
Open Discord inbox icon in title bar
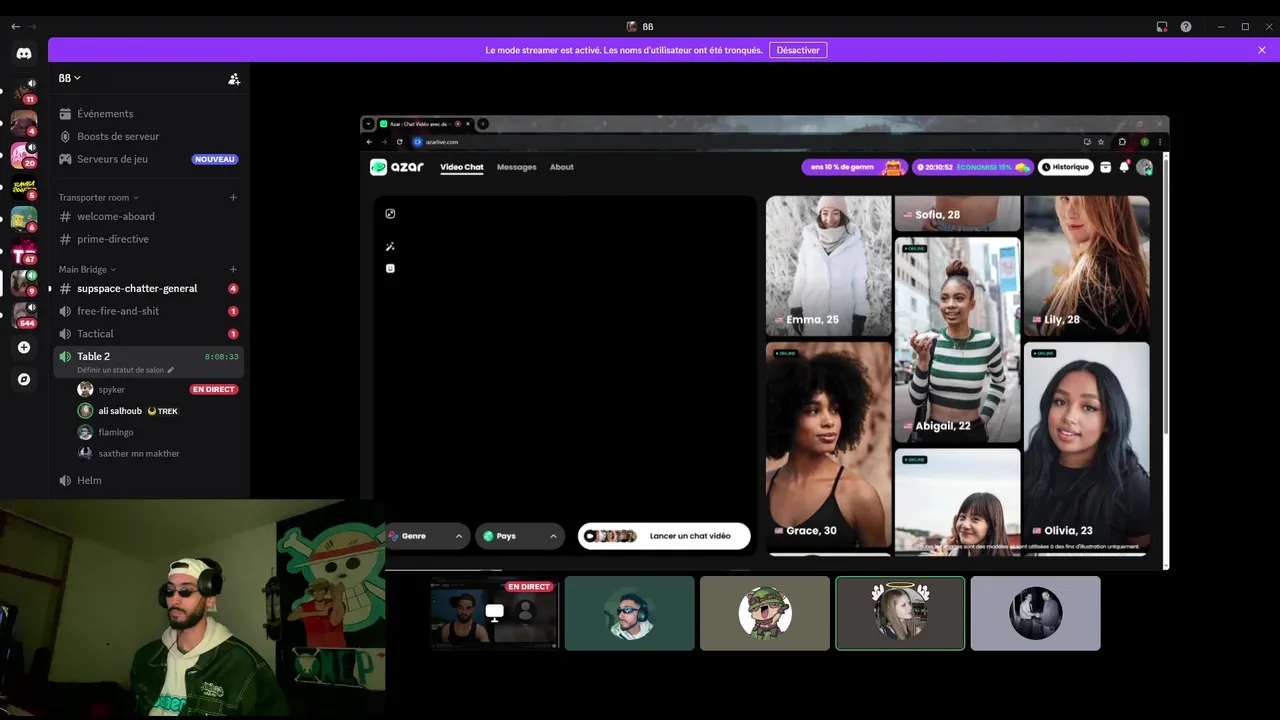point(1162,27)
